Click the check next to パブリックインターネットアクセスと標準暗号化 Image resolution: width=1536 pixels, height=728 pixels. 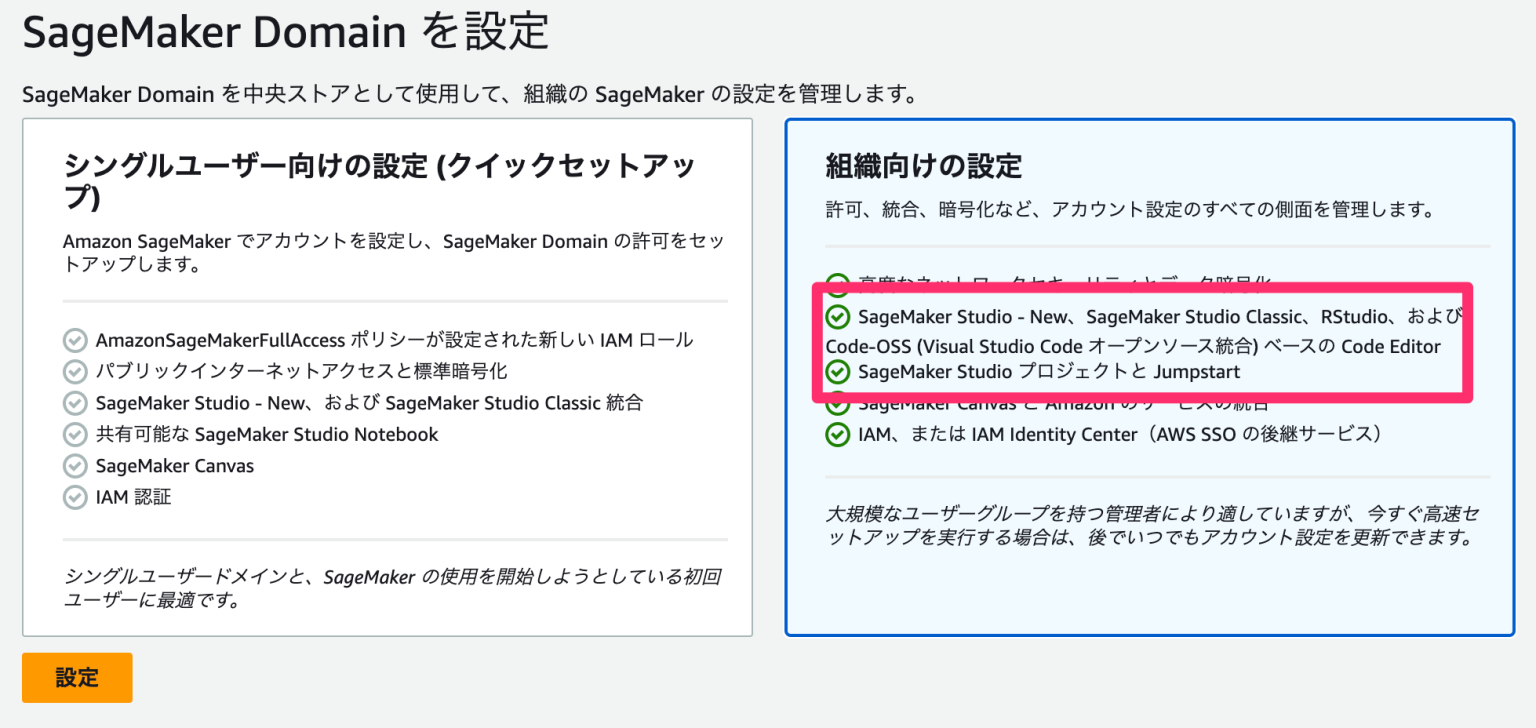(x=75, y=371)
